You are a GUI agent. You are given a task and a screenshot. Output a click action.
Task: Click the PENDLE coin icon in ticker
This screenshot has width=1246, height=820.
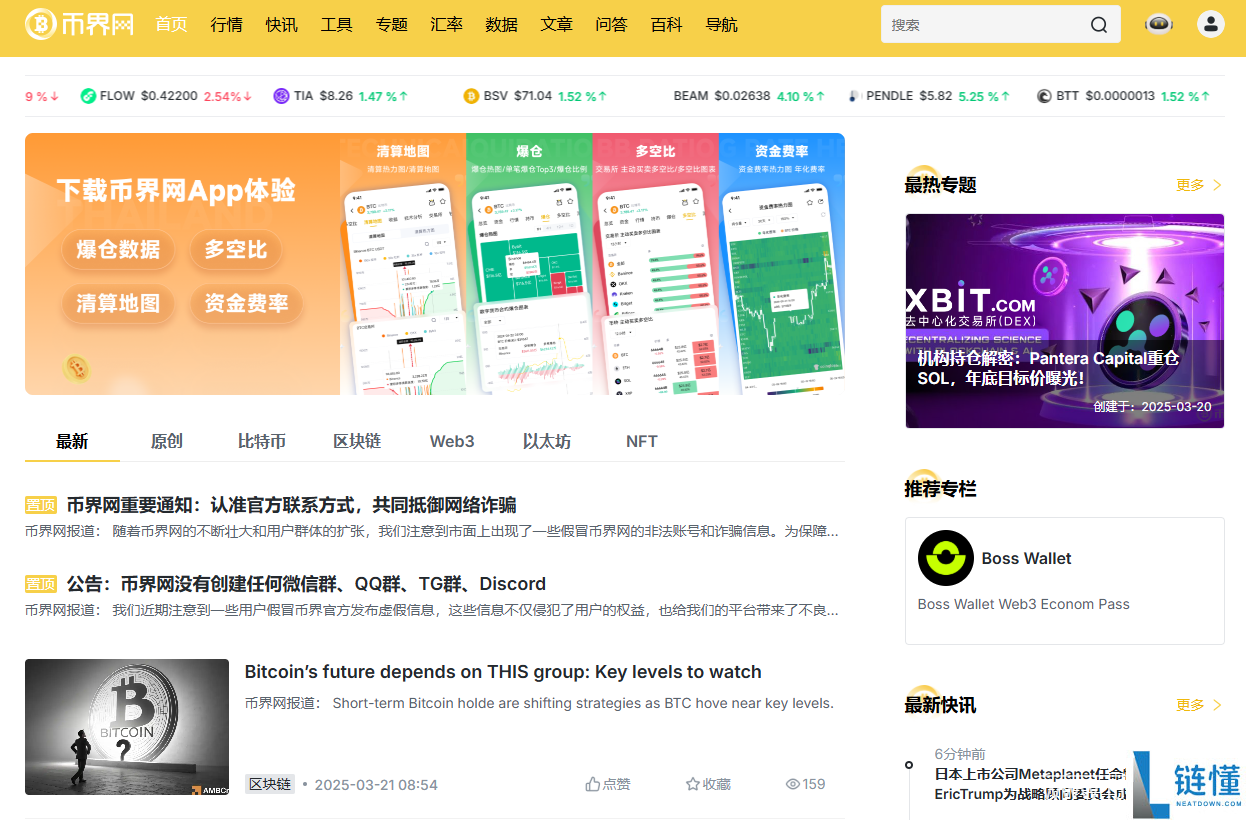pos(854,96)
